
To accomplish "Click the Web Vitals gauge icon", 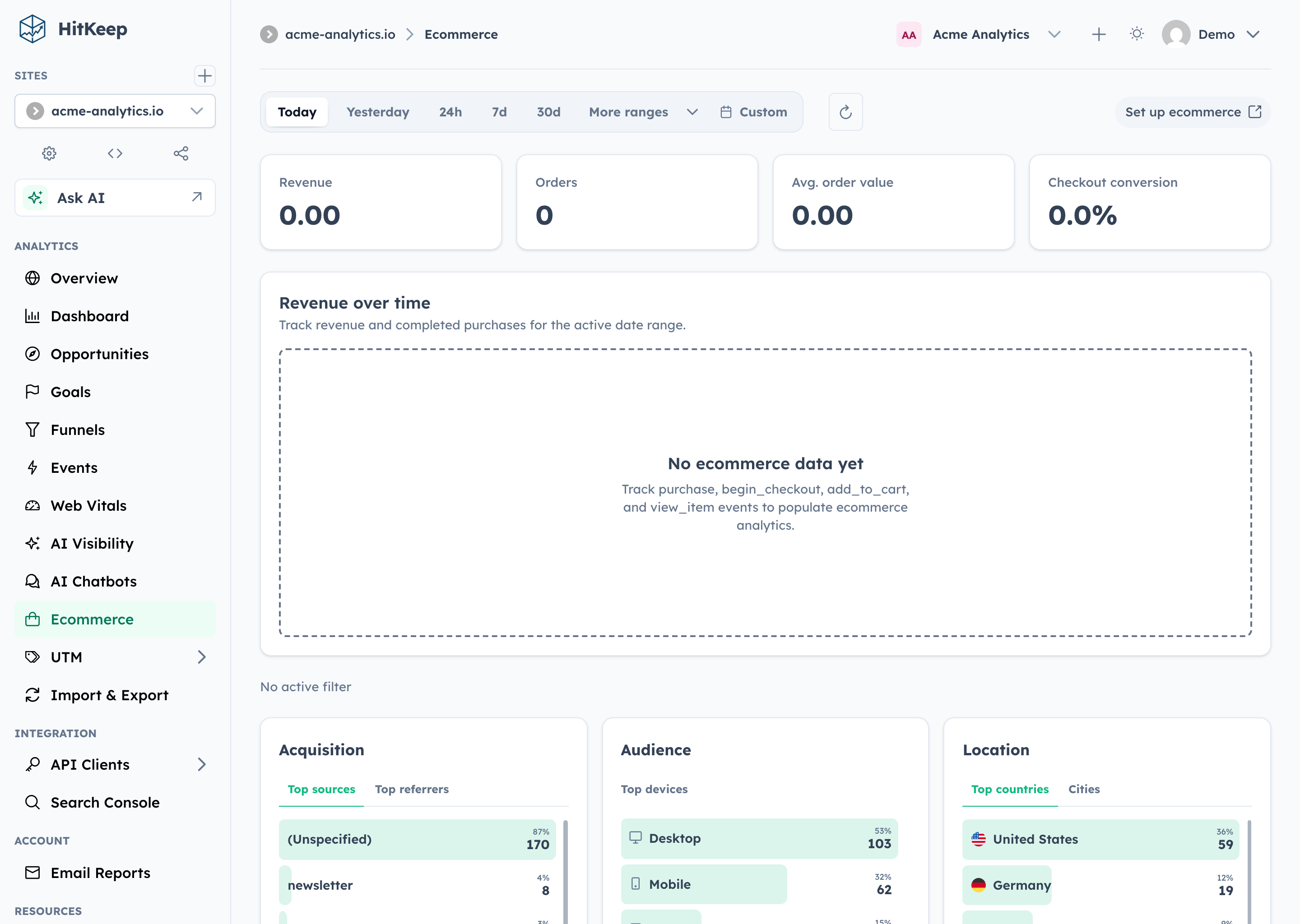I will pos(32,505).
